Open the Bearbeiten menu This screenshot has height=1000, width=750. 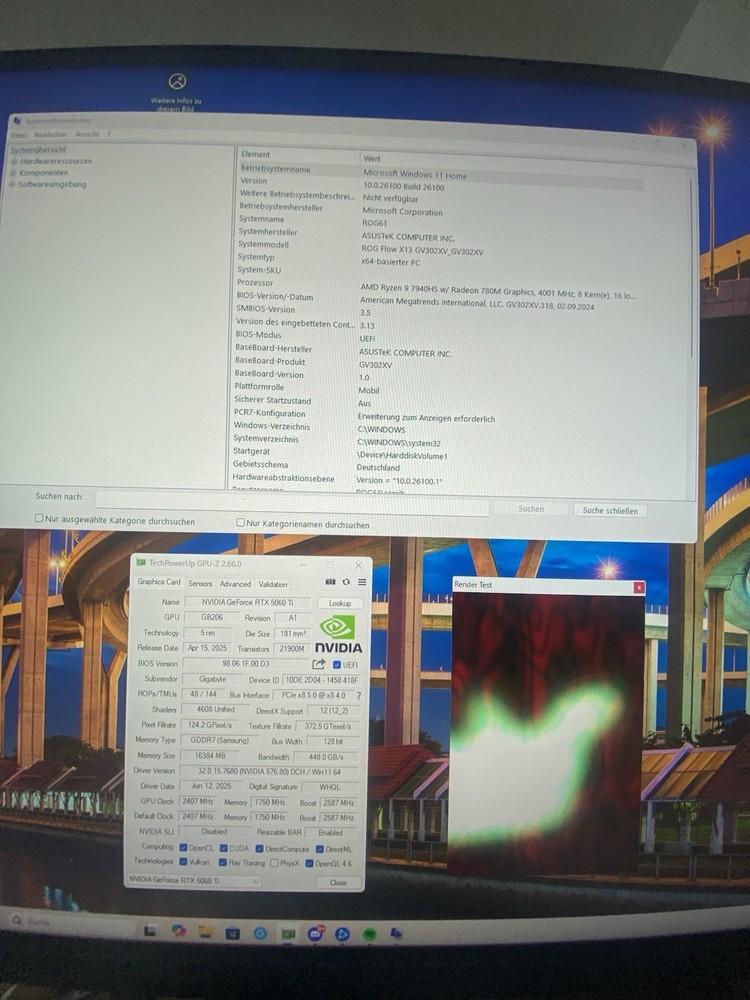coord(50,135)
